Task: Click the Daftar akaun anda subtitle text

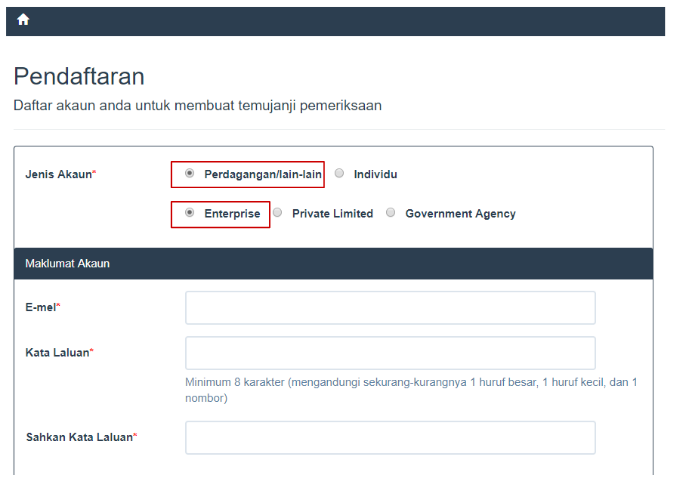Action: [x=197, y=105]
